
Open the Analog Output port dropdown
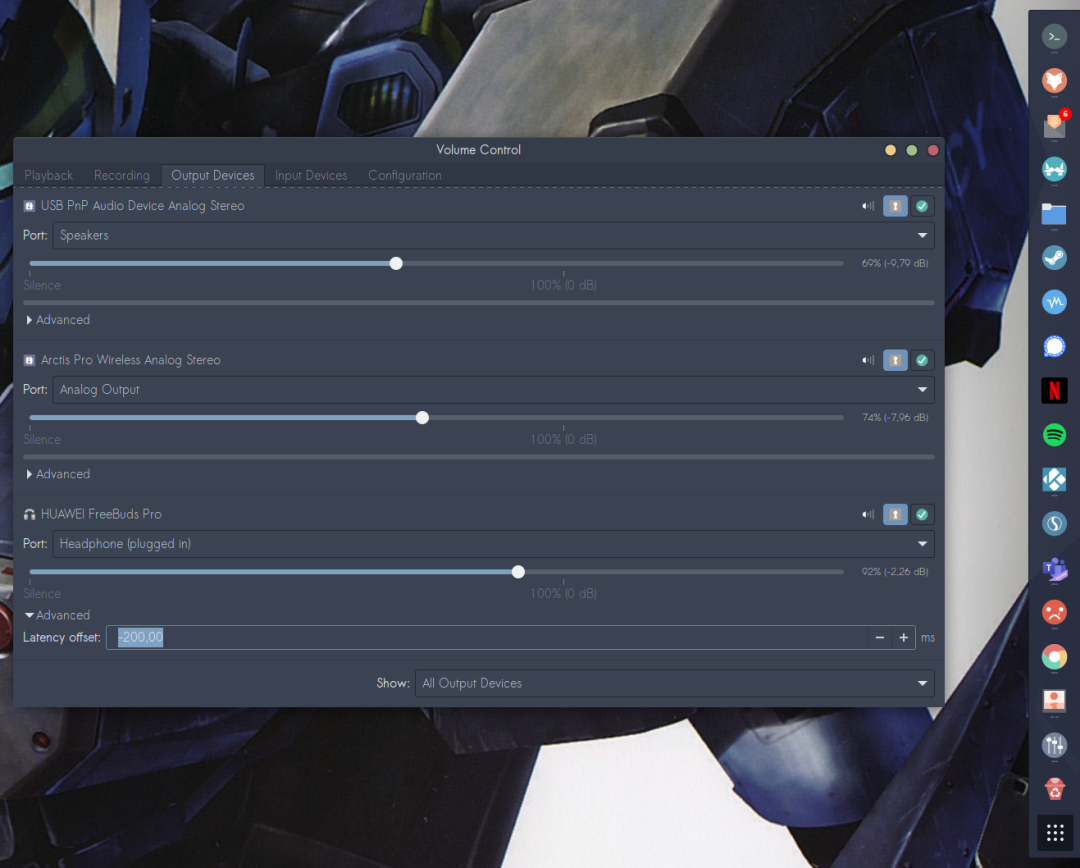[x=493, y=390]
